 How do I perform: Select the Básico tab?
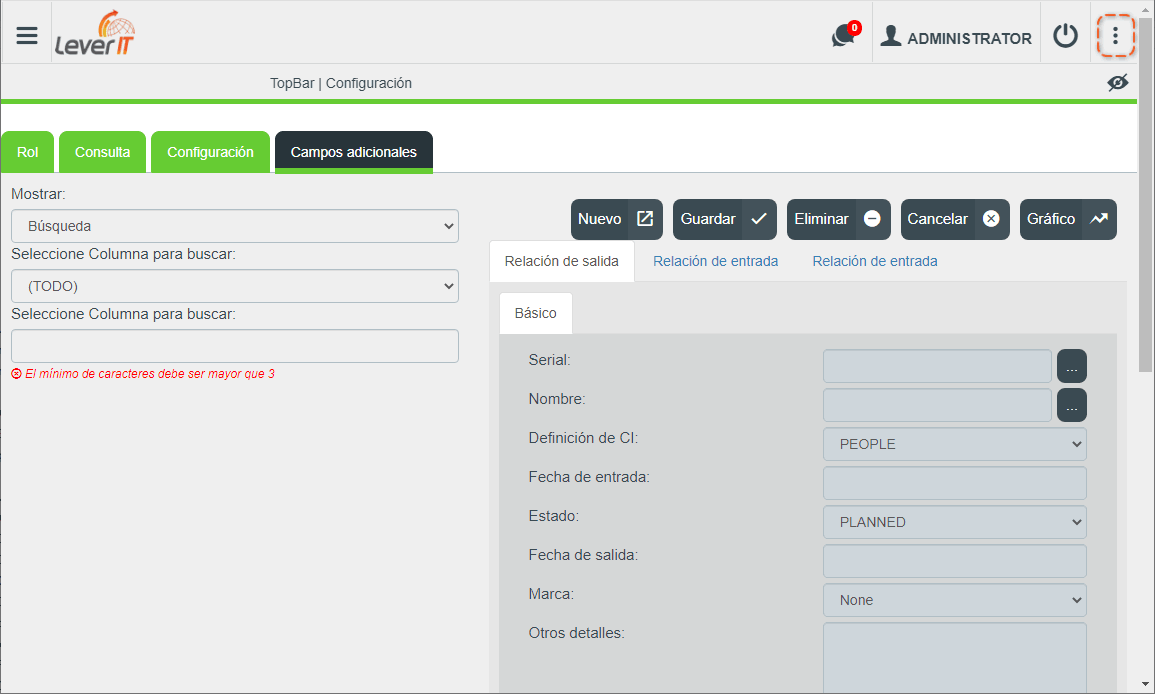click(536, 313)
